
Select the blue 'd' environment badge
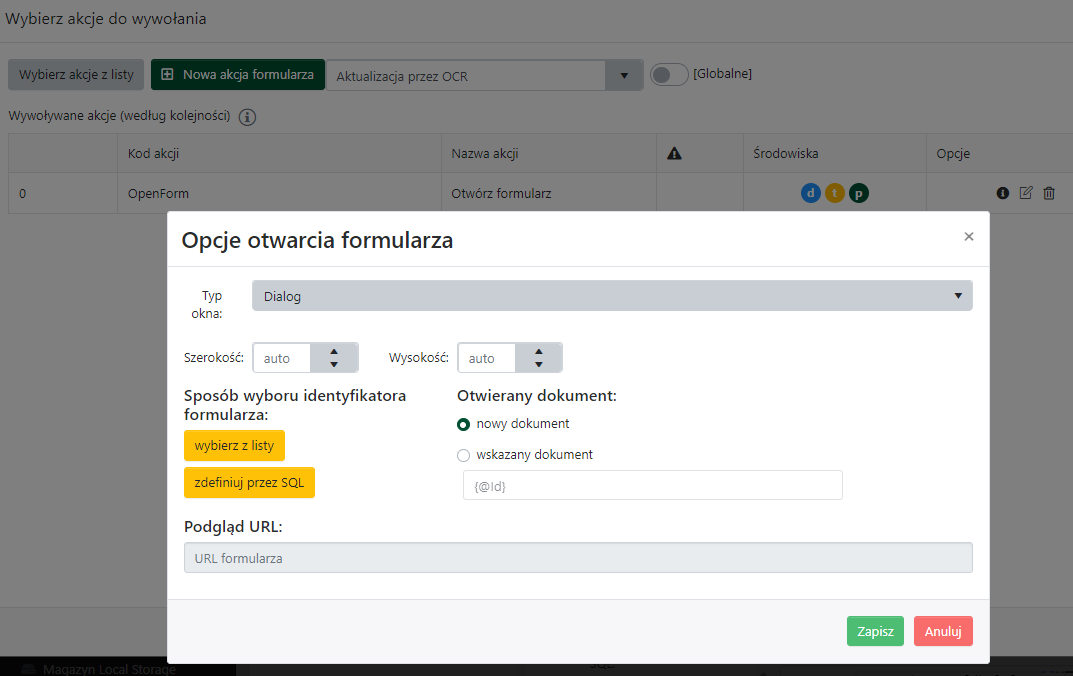810,192
